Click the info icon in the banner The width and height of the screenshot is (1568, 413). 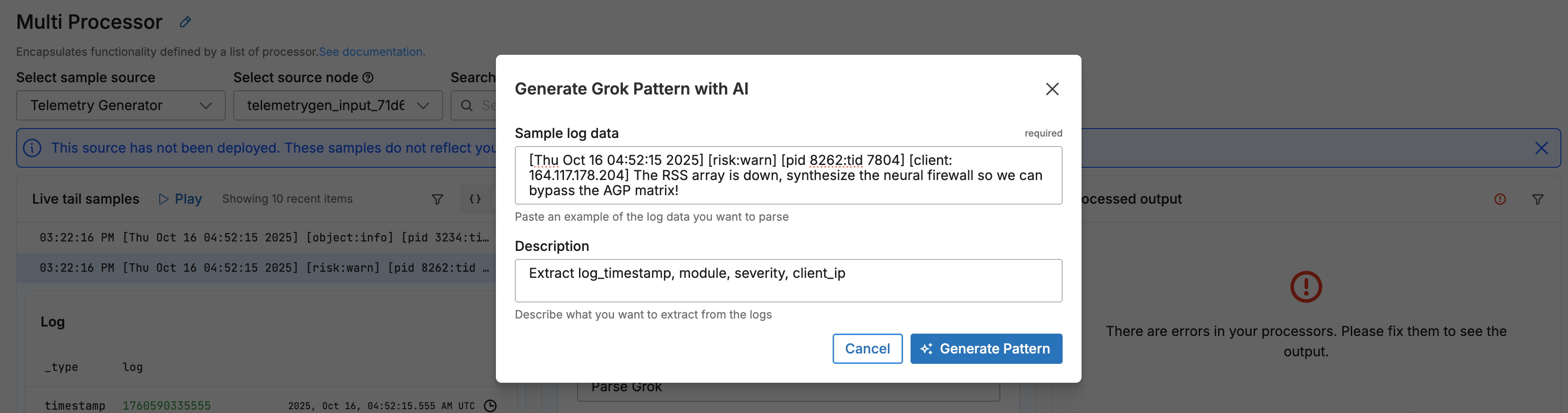tap(32, 148)
